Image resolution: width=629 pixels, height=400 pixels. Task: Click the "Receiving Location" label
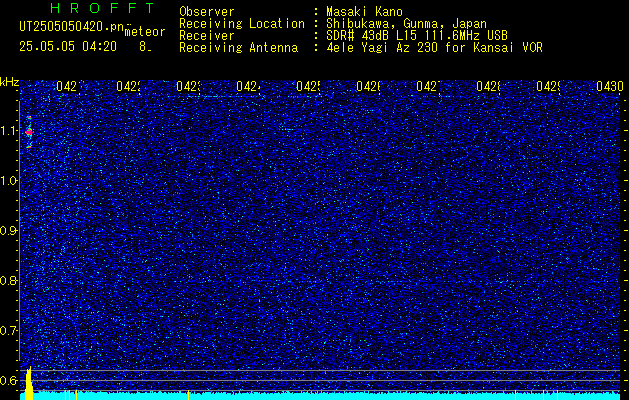coord(242,24)
